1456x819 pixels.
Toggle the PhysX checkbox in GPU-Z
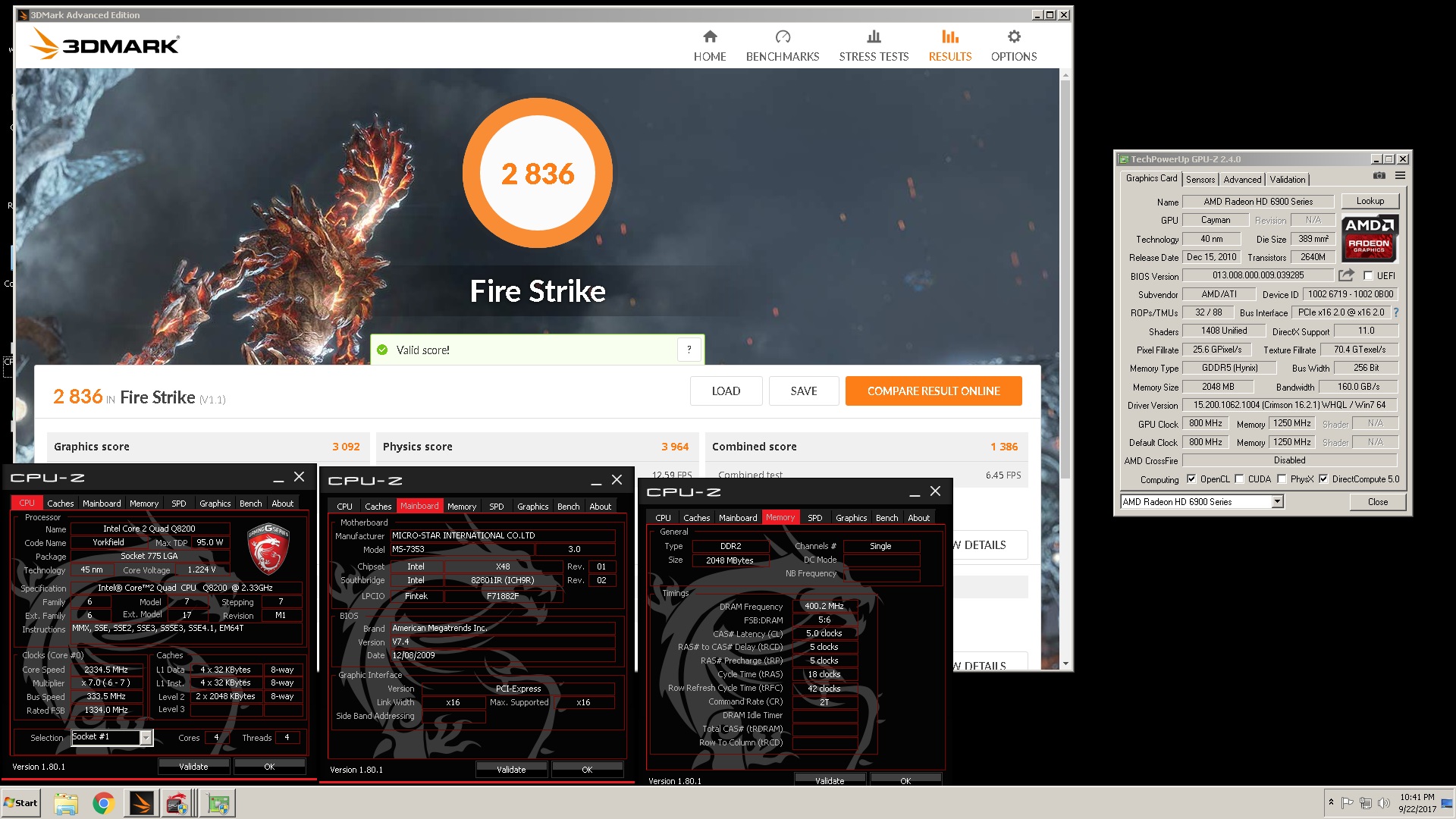point(1282,479)
